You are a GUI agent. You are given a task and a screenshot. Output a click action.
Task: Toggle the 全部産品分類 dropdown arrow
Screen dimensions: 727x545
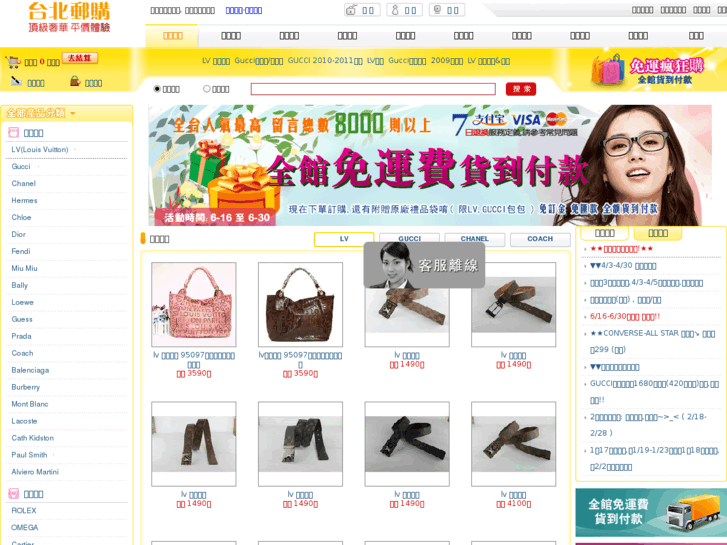tap(73, 113)
